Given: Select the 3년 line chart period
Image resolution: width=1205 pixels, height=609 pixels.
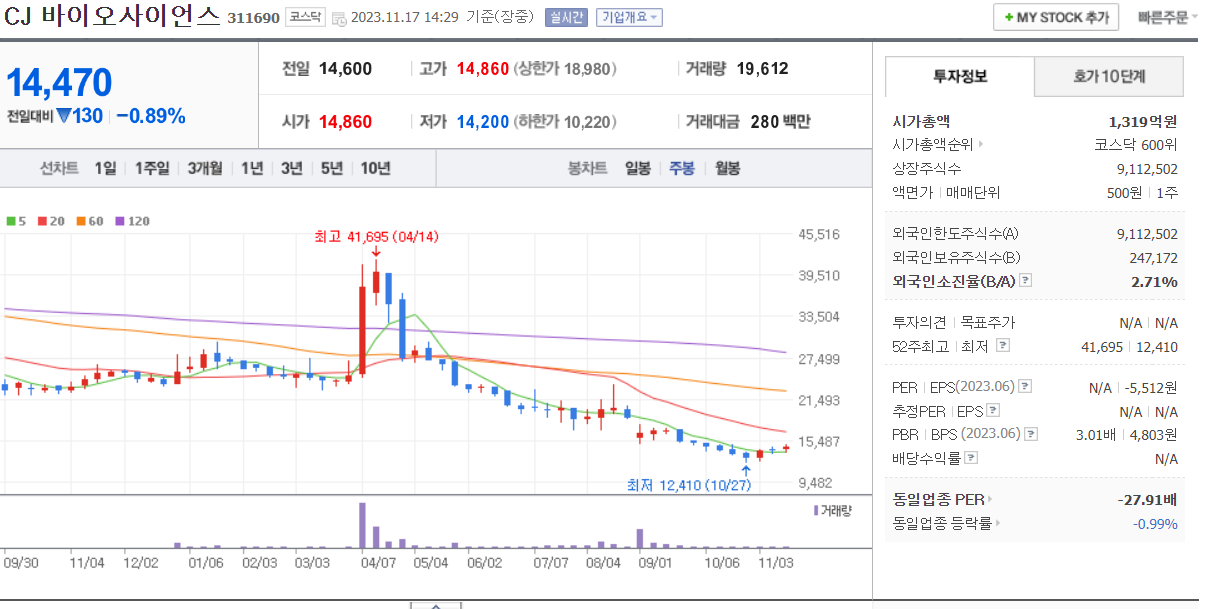Looking at the screenshot, I should click(292, 168).
